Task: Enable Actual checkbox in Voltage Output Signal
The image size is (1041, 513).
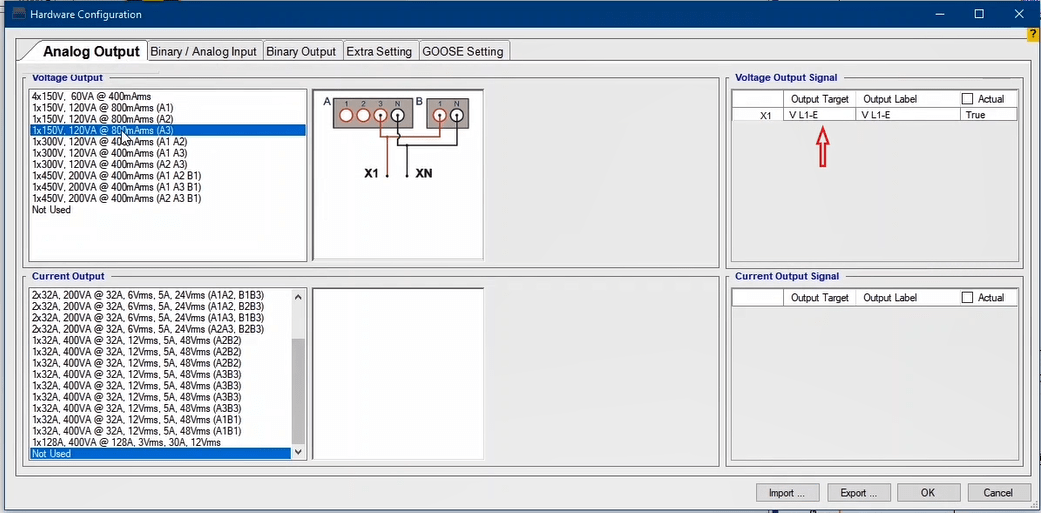Action: pos(967,99)
